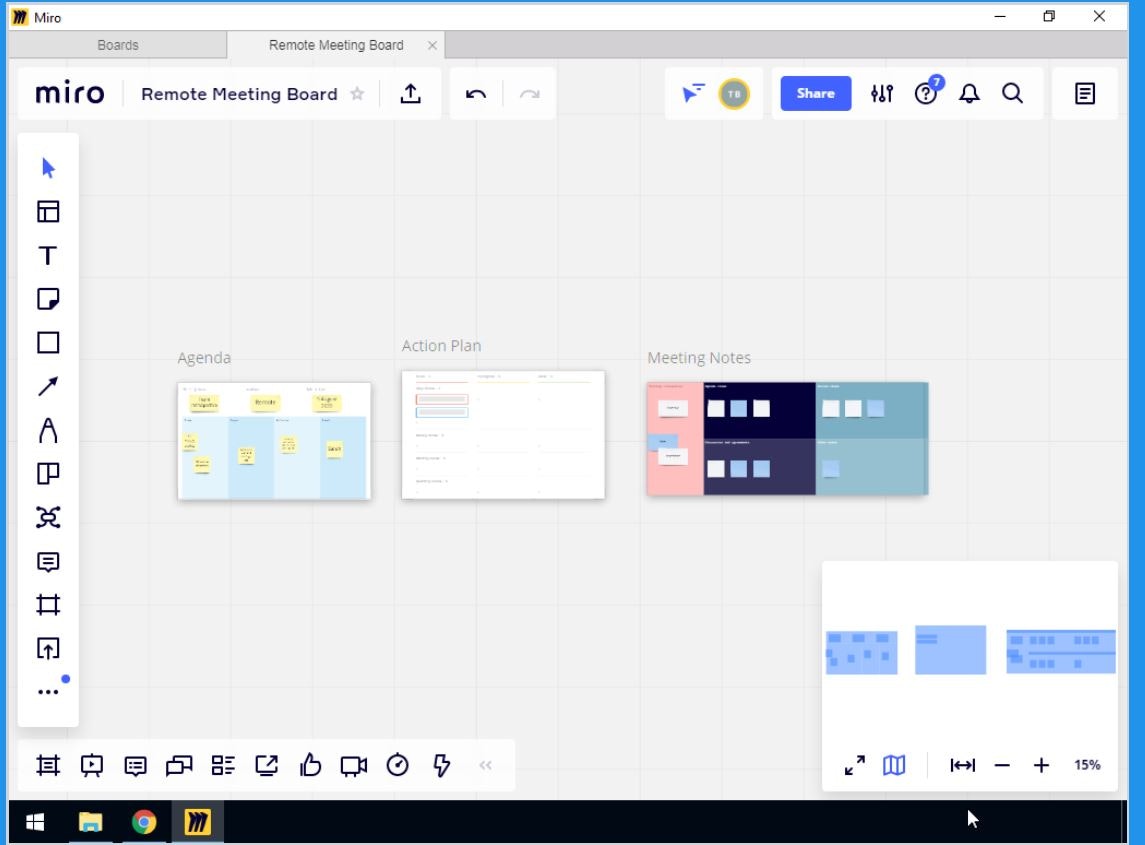
Task: Click the redo arrow
Action: click(x=529, y=93)
